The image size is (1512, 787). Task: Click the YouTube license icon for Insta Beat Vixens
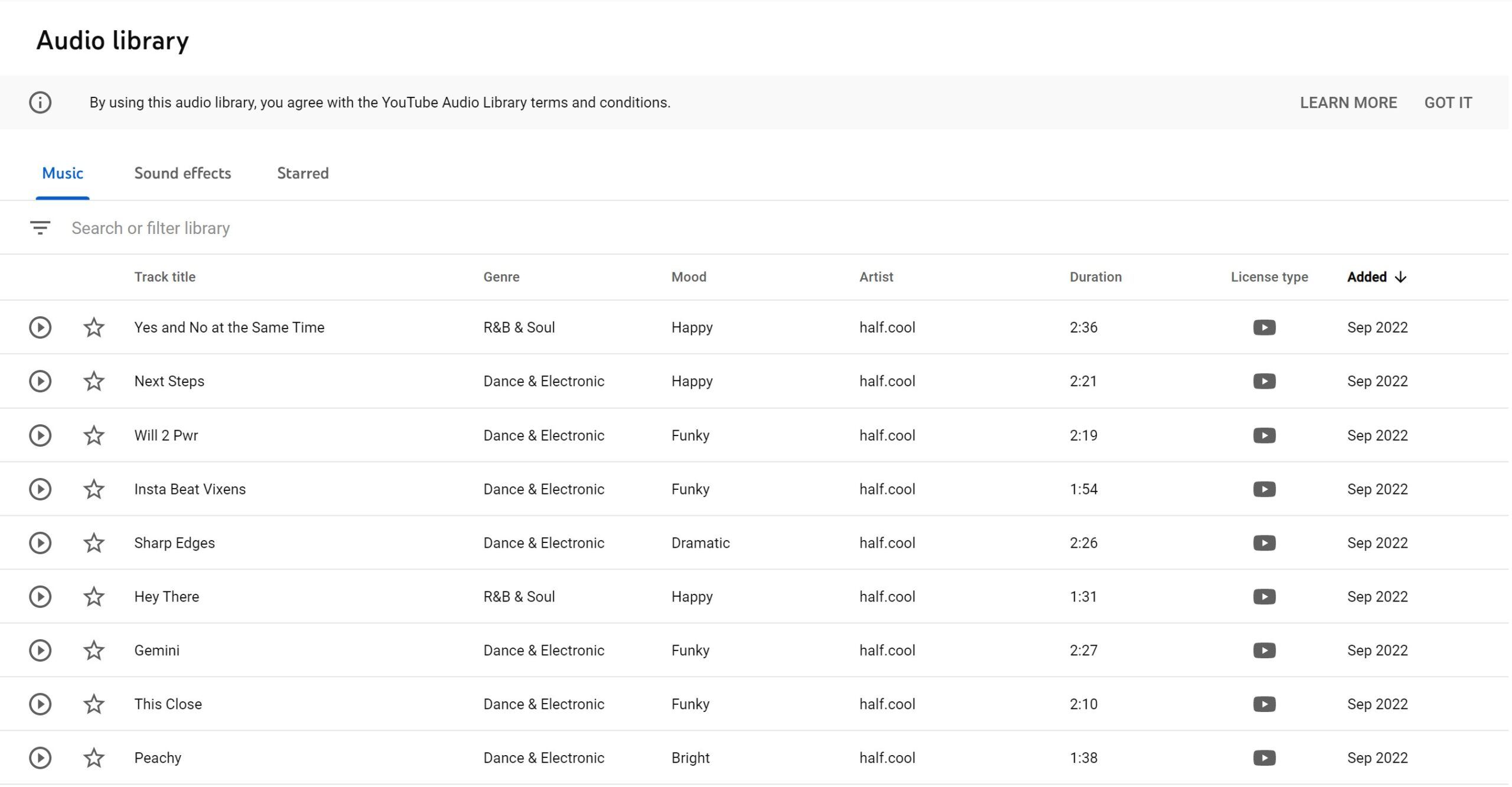coord(1265,489)
